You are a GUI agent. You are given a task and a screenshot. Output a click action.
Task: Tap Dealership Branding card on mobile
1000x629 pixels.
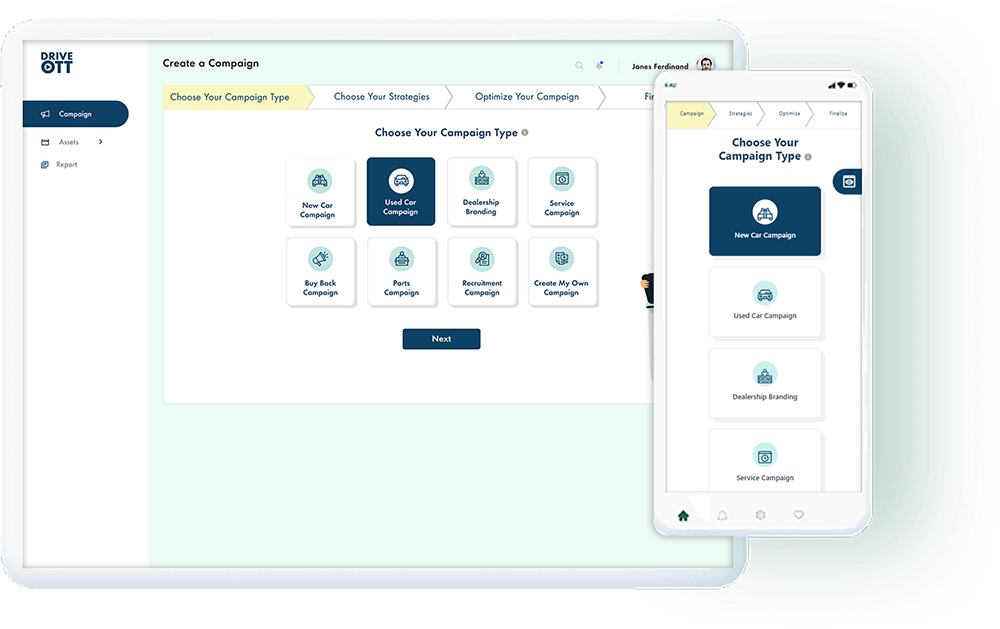765,383
